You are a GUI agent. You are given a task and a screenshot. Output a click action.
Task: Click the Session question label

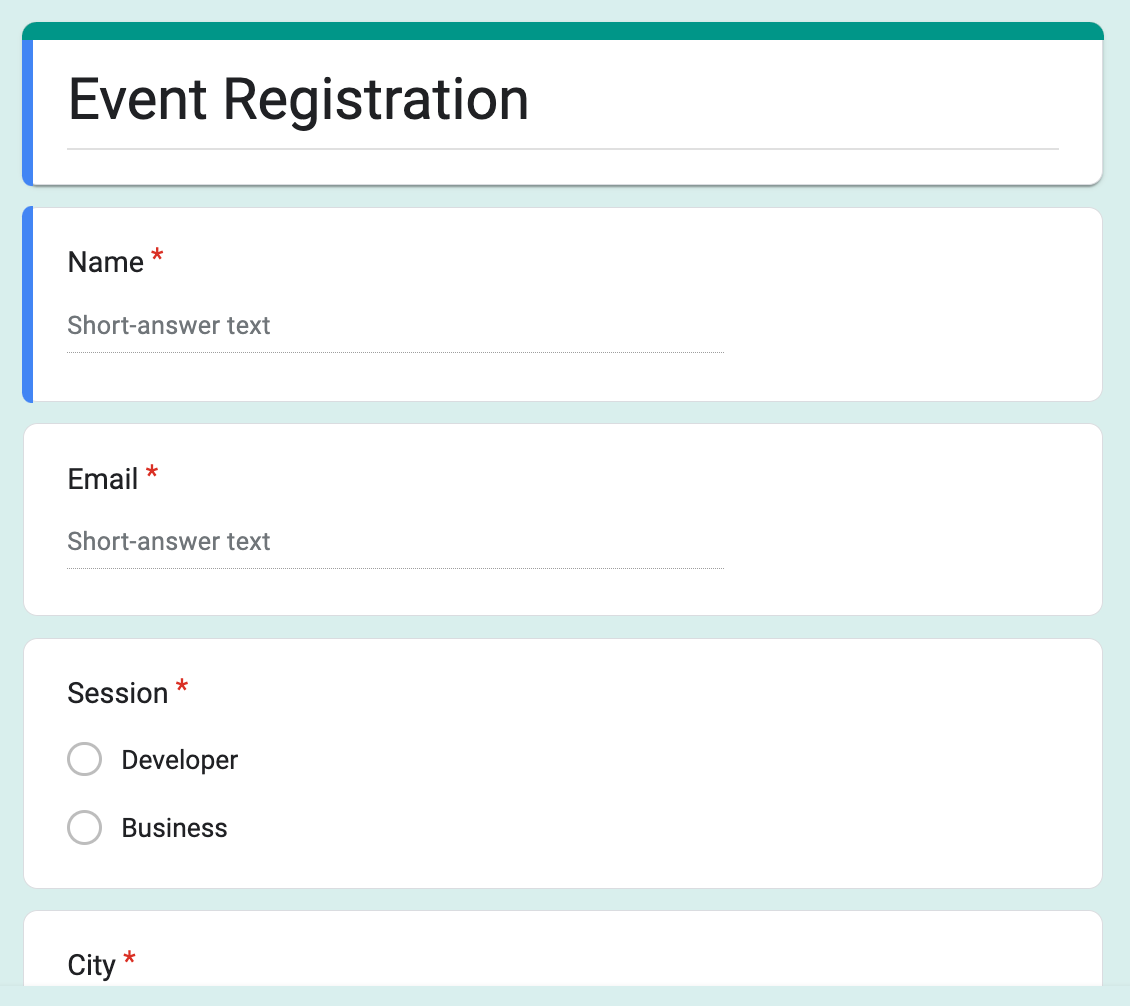pos(117,692)
